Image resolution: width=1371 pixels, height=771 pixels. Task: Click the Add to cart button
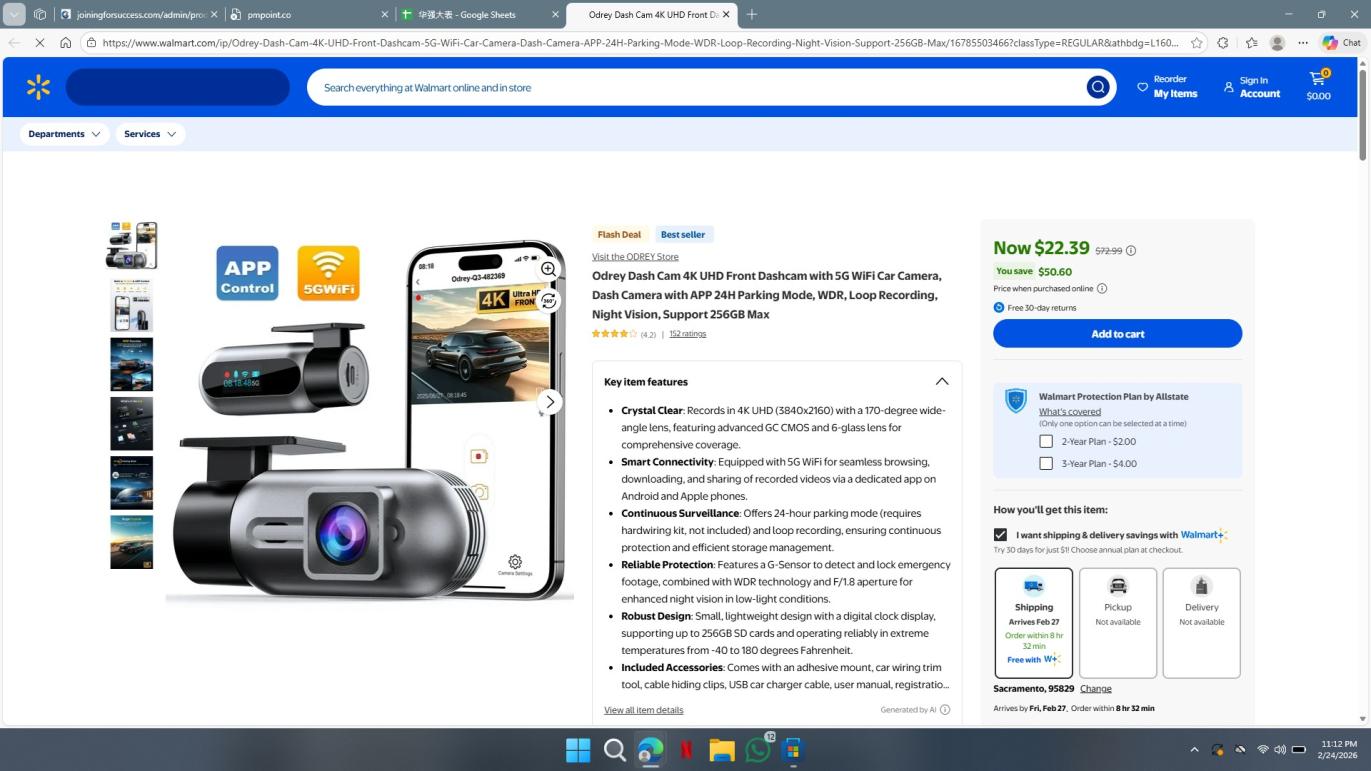click(1117, 334)
